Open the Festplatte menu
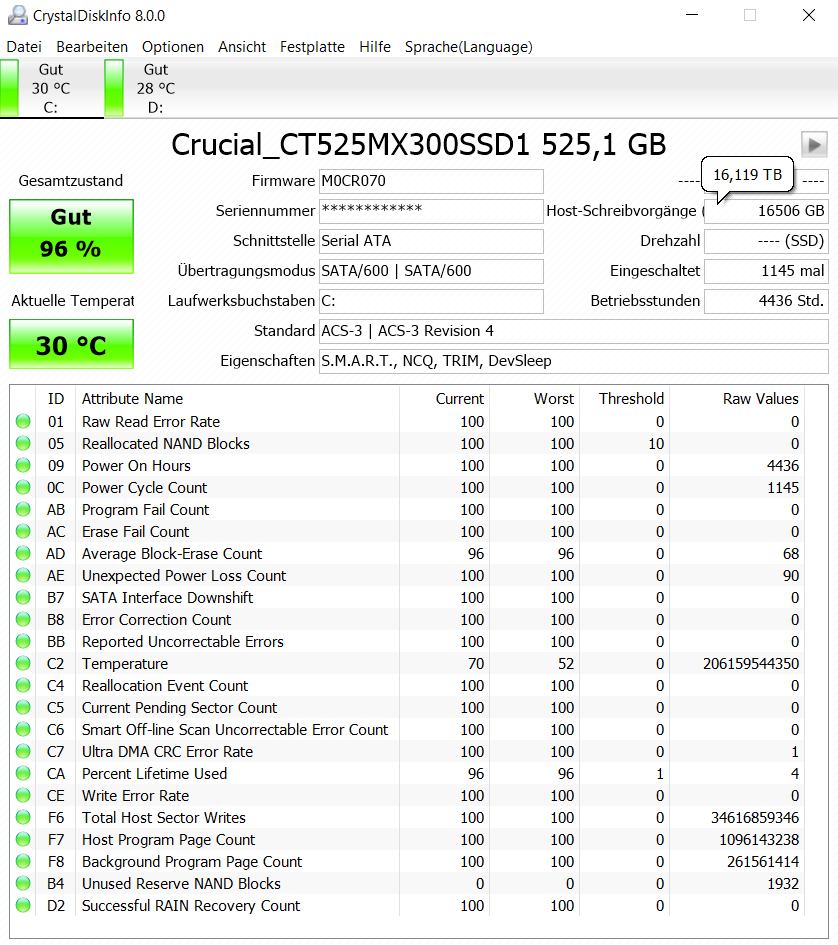The image size is (838, 945). click(312, 47)
